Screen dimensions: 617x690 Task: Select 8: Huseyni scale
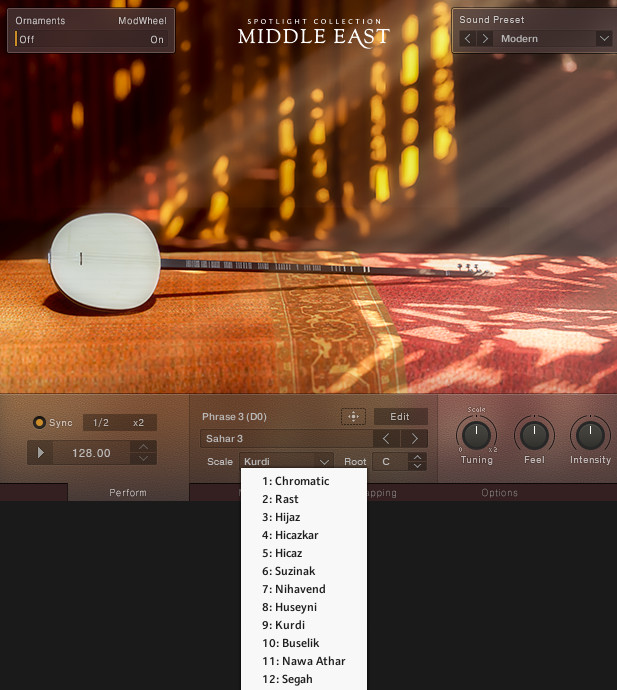[x=304, y=607]
